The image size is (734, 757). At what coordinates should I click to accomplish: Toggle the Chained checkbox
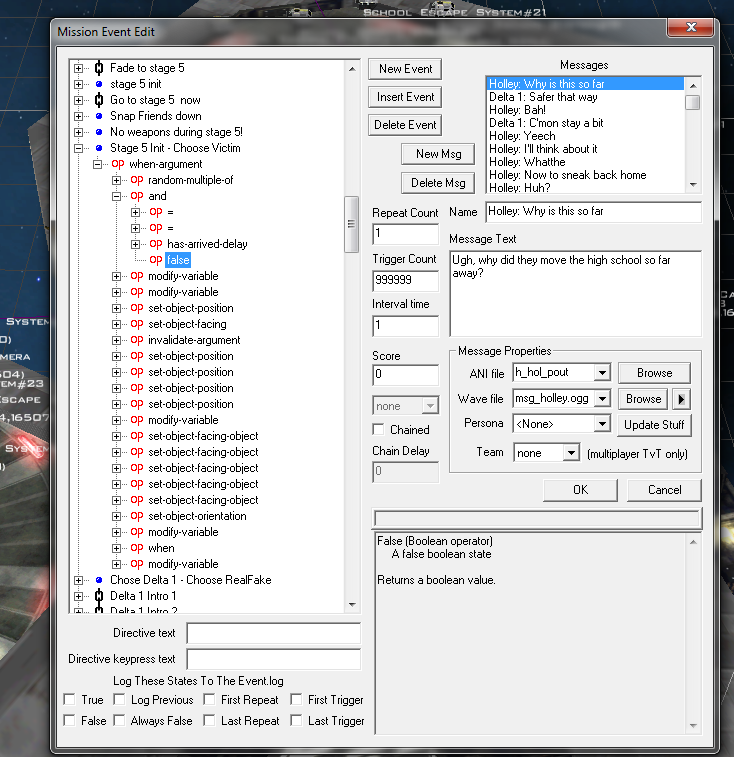[x=379, y=430]
